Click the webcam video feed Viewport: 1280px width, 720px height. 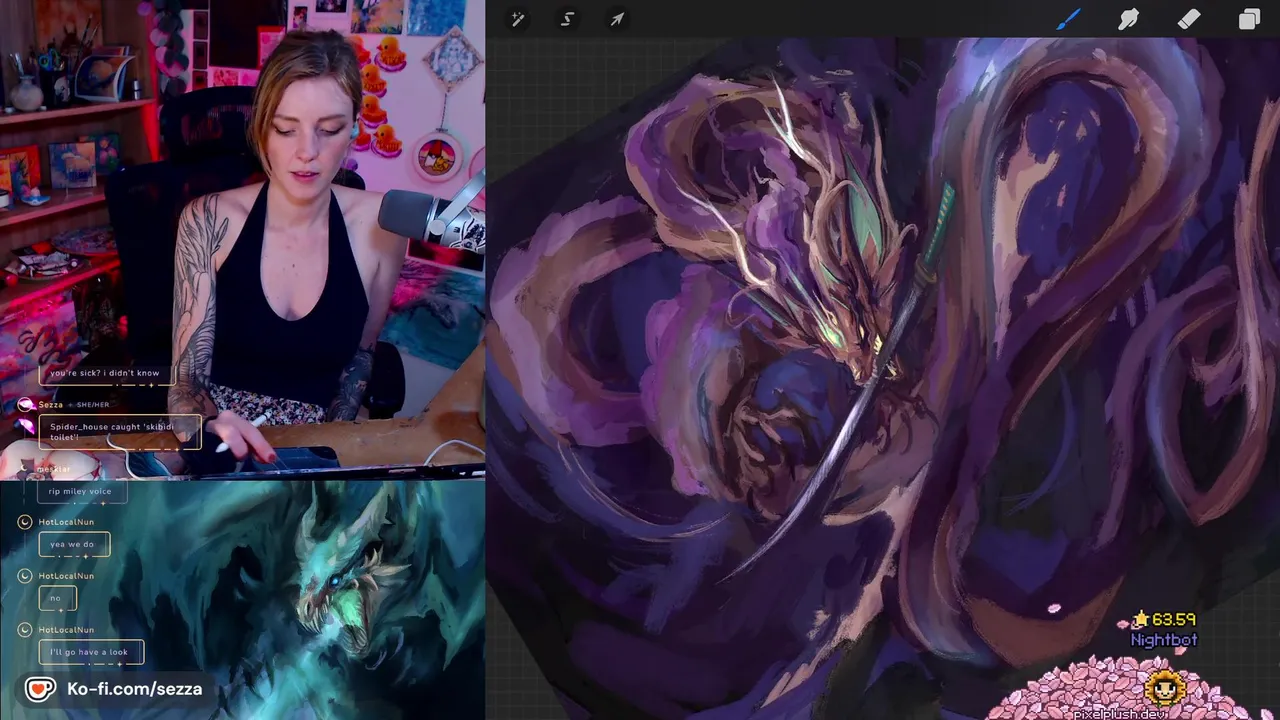pyautogui.click(x=242, y=238)
